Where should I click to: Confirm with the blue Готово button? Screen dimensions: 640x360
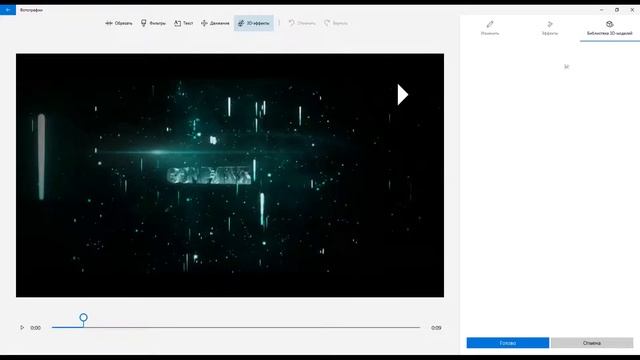coord(508,343)
